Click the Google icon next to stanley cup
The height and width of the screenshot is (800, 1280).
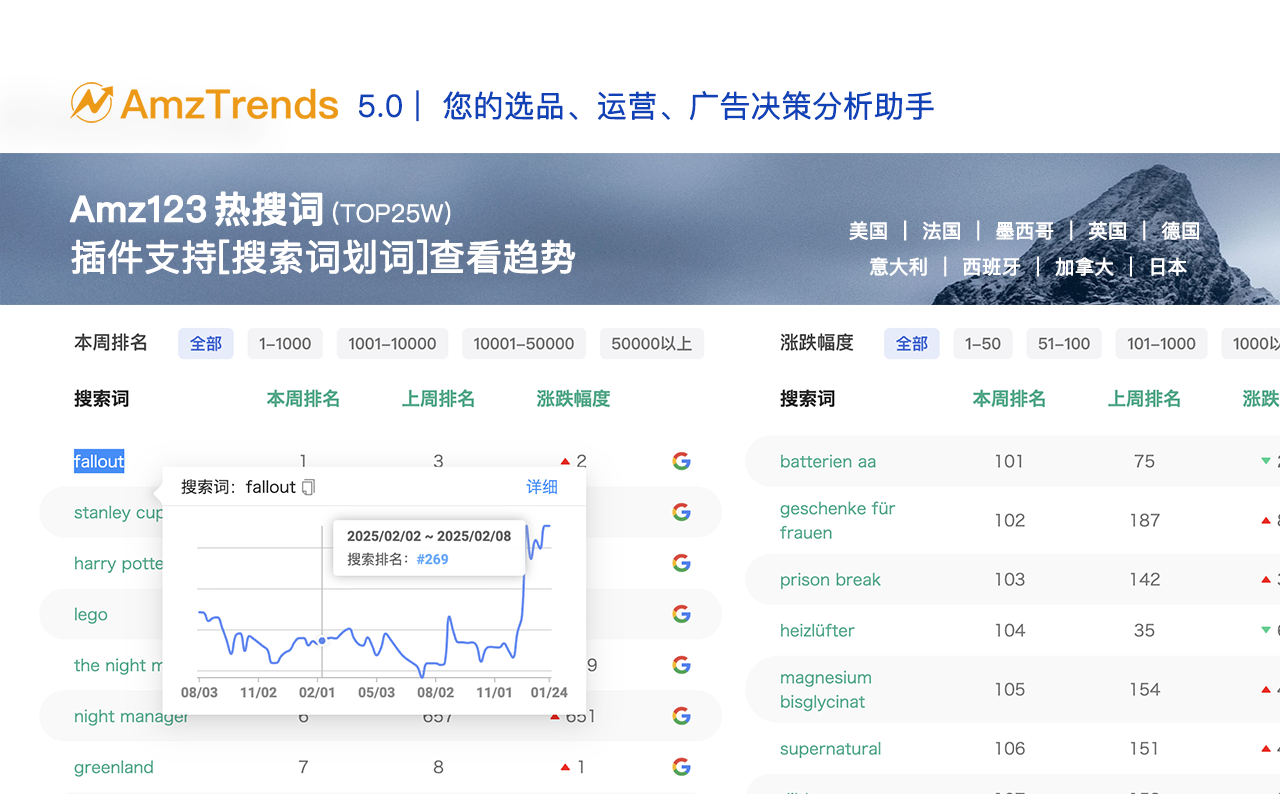[x=681, y=512]
